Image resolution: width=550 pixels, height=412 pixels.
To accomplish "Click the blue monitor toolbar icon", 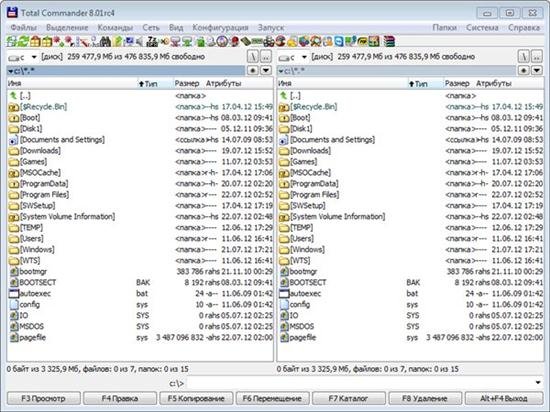I will [x=129, y=41].
